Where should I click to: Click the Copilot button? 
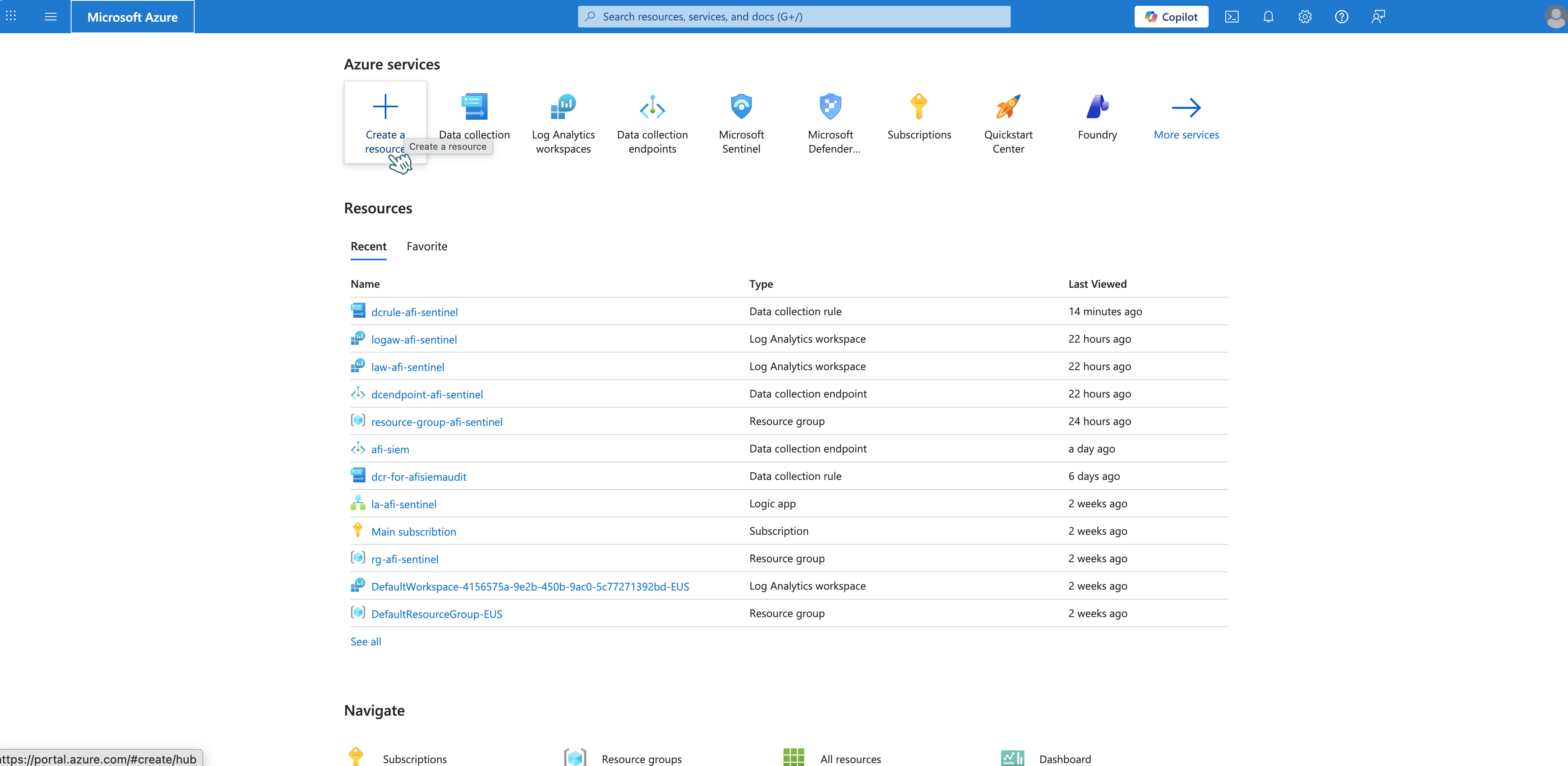[x=1171, y=17]
